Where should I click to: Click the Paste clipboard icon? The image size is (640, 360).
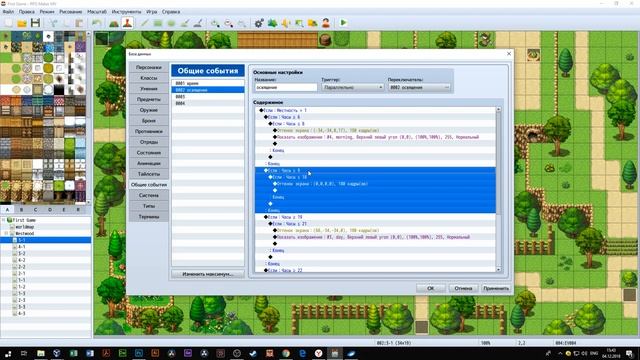[x=79, y=23]
